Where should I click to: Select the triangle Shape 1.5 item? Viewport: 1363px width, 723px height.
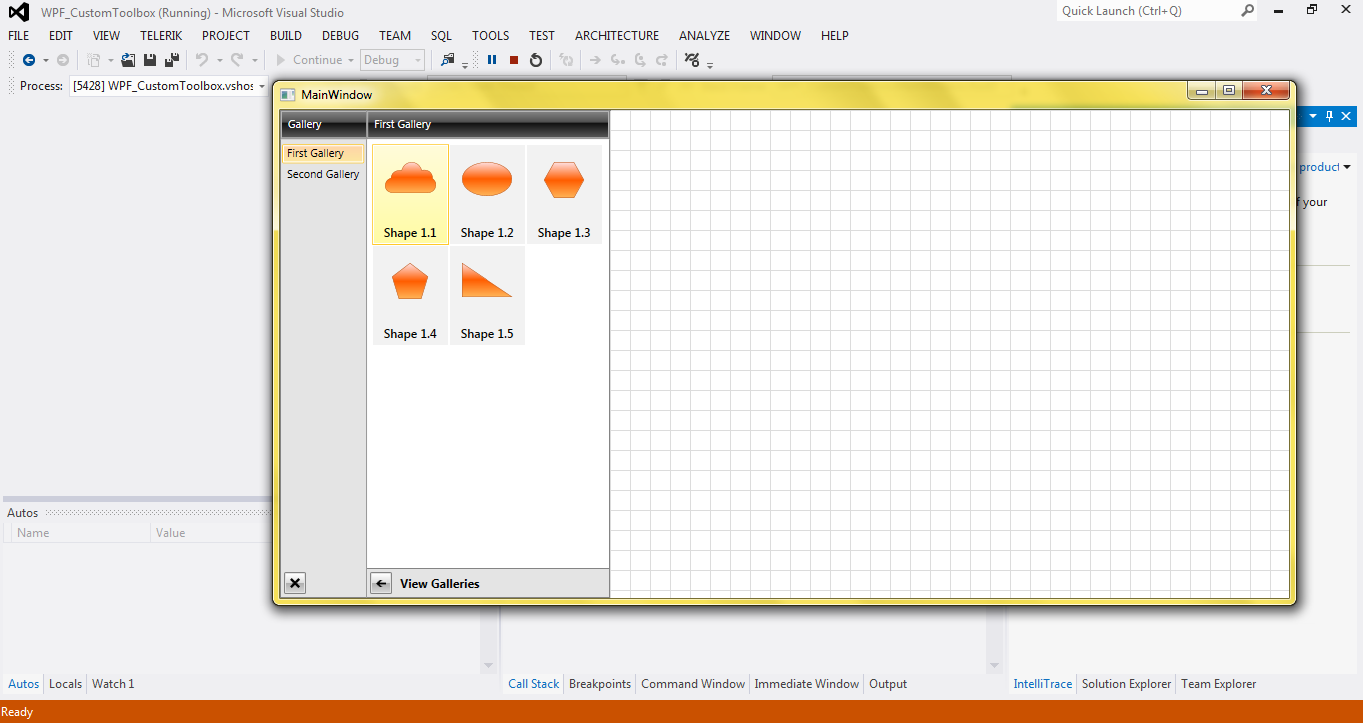click(x=487, y=295)
